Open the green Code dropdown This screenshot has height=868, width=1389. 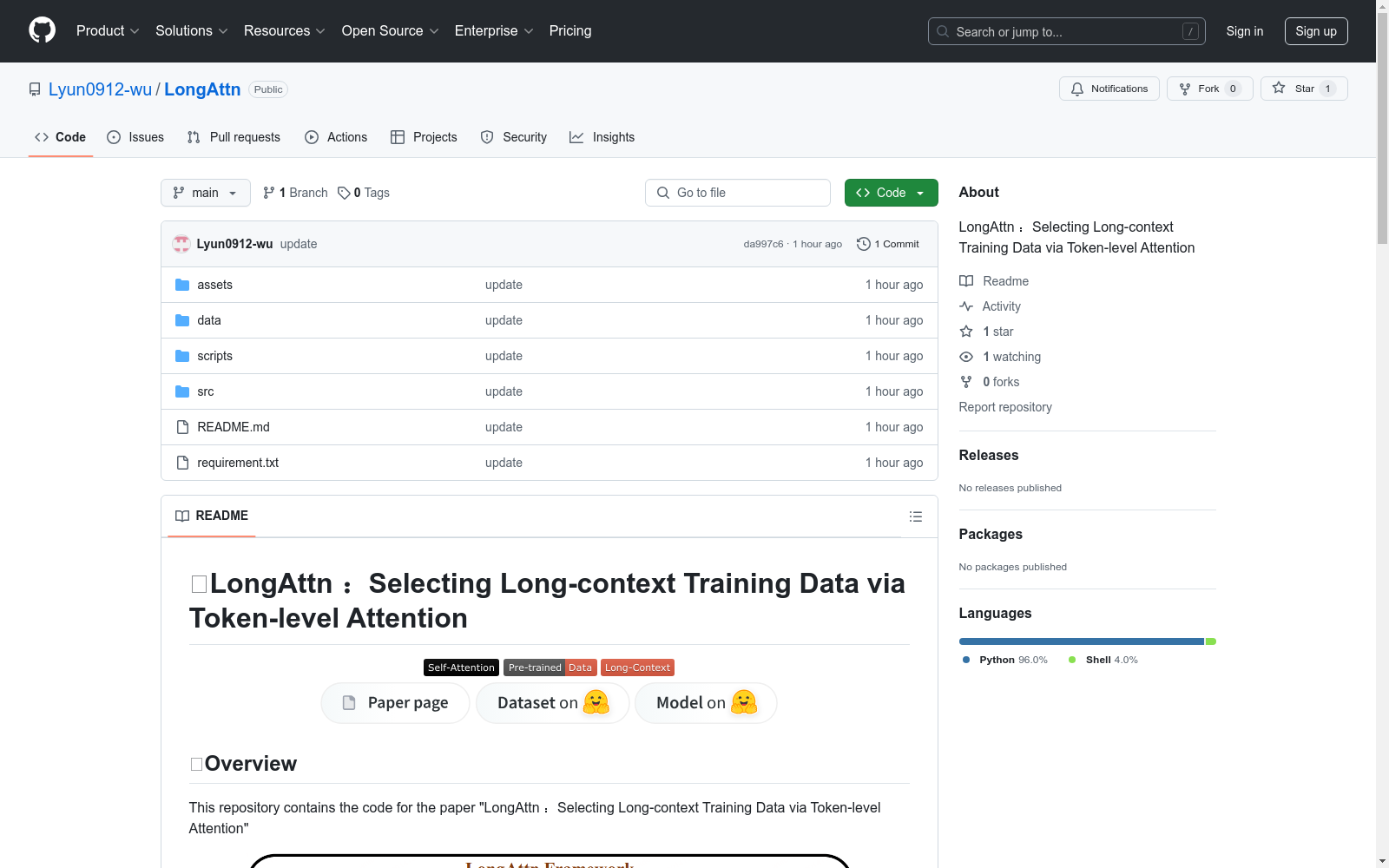[x=891, y=193]
